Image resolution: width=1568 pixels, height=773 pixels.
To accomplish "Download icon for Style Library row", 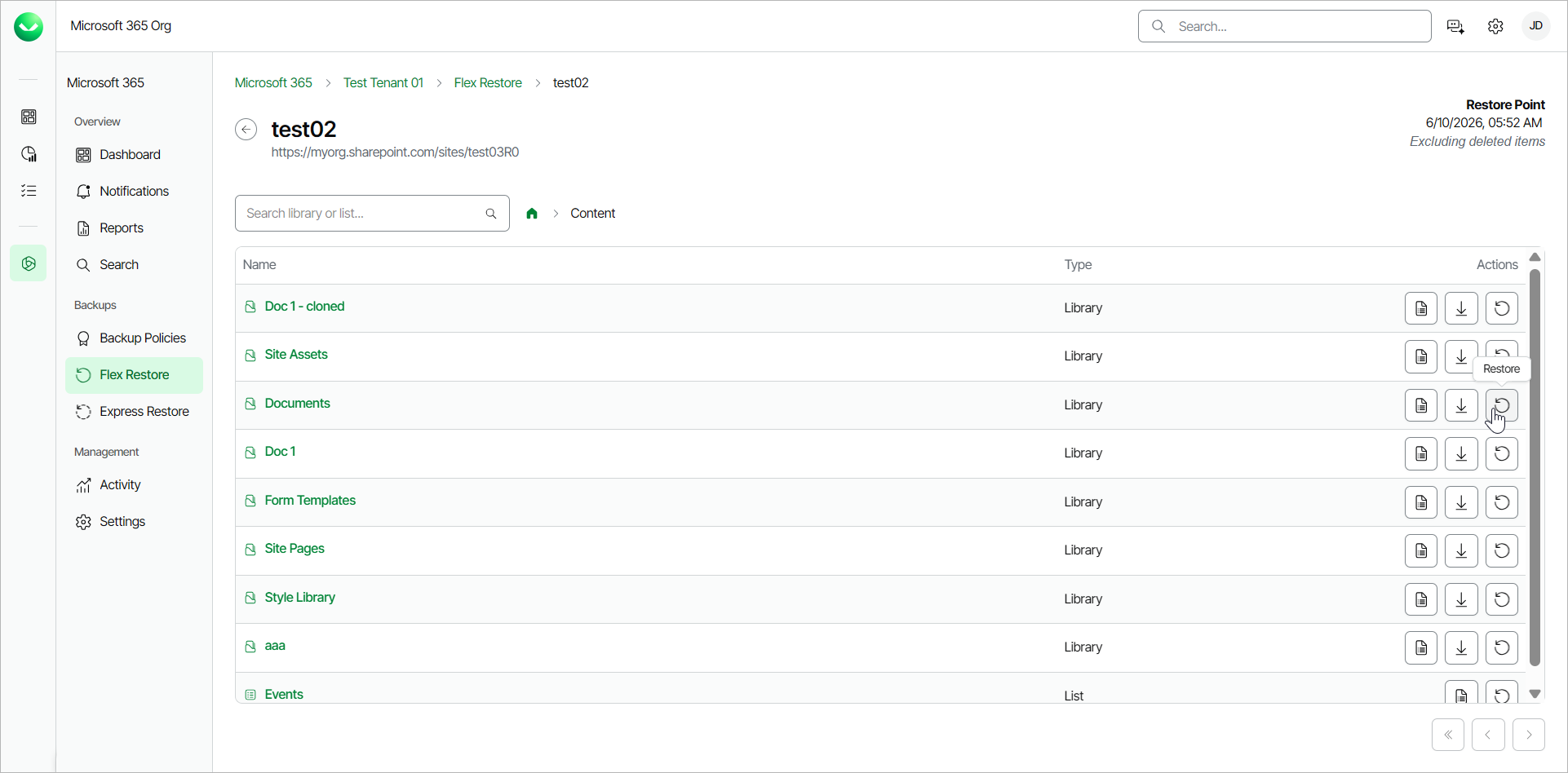I will pos(1461,599).
